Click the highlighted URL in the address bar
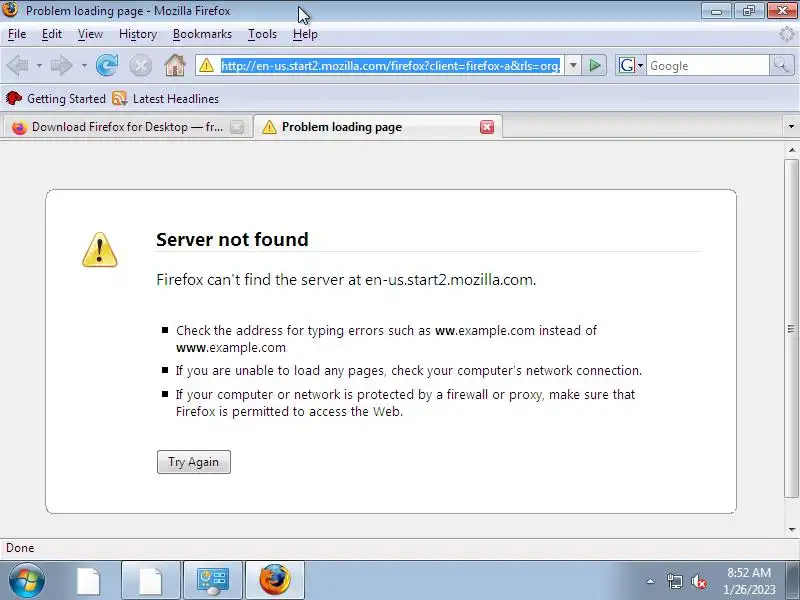The width and height of the screenshot is (800, 600). (x=390, y=65)
